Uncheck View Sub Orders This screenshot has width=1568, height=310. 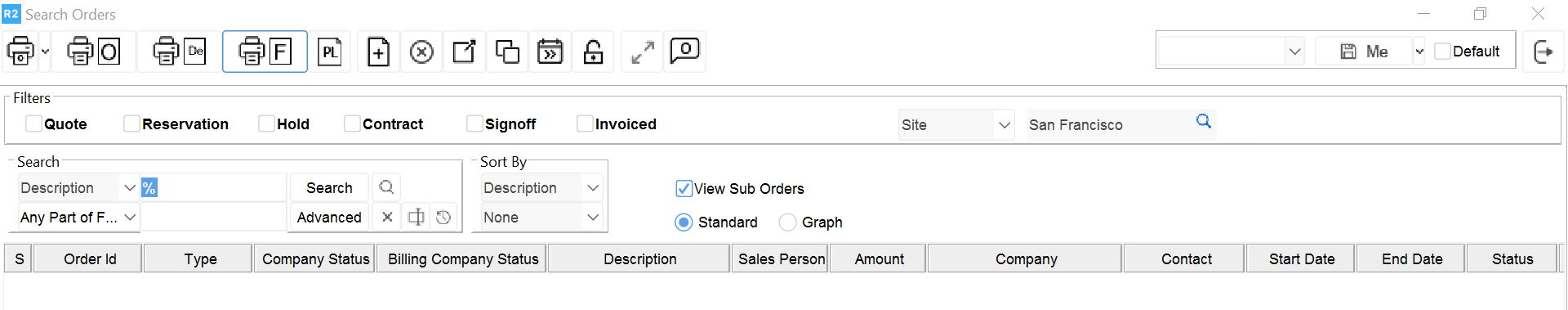point(684,188)
